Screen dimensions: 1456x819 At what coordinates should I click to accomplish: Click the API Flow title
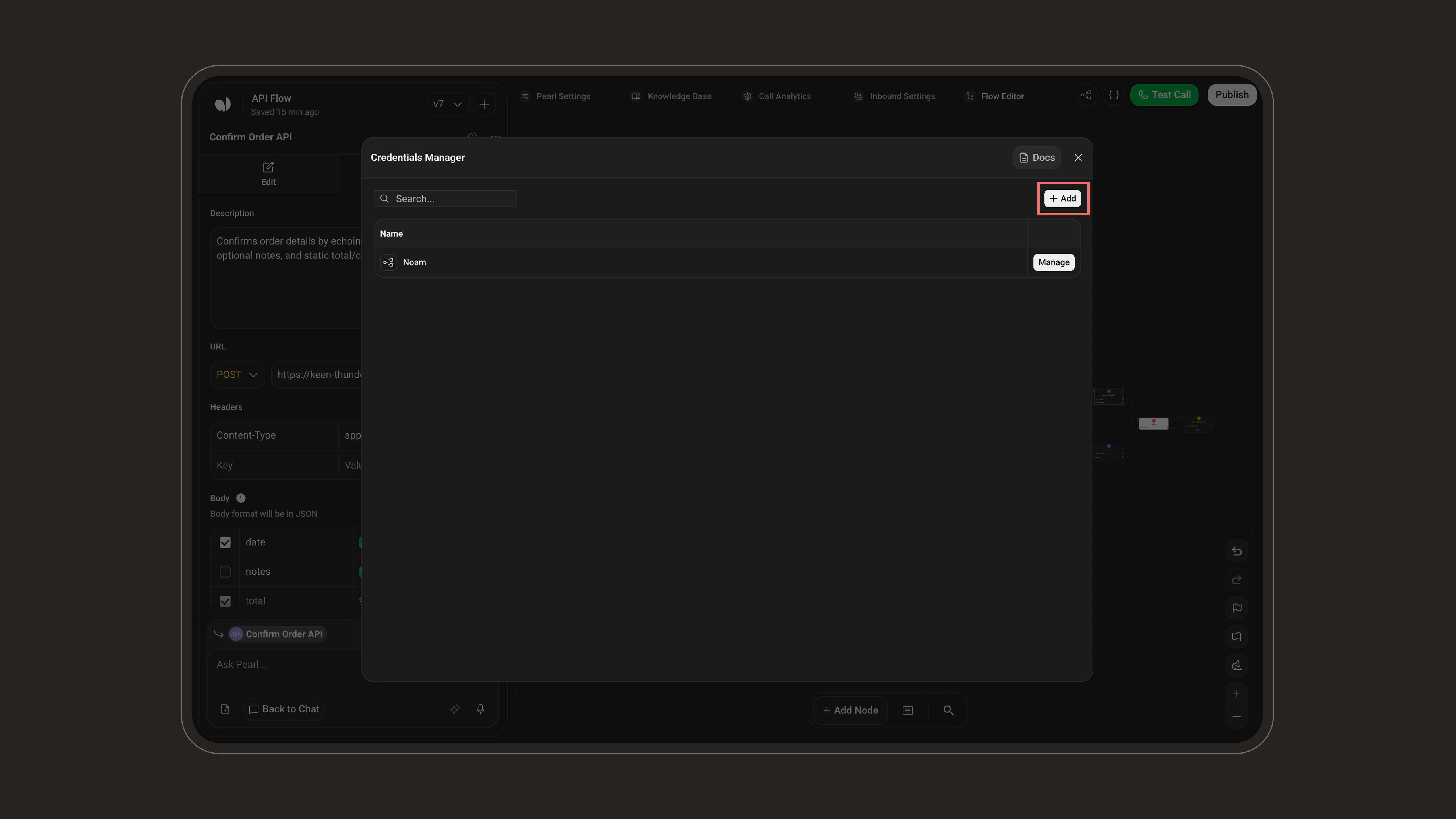click(271, 98)
